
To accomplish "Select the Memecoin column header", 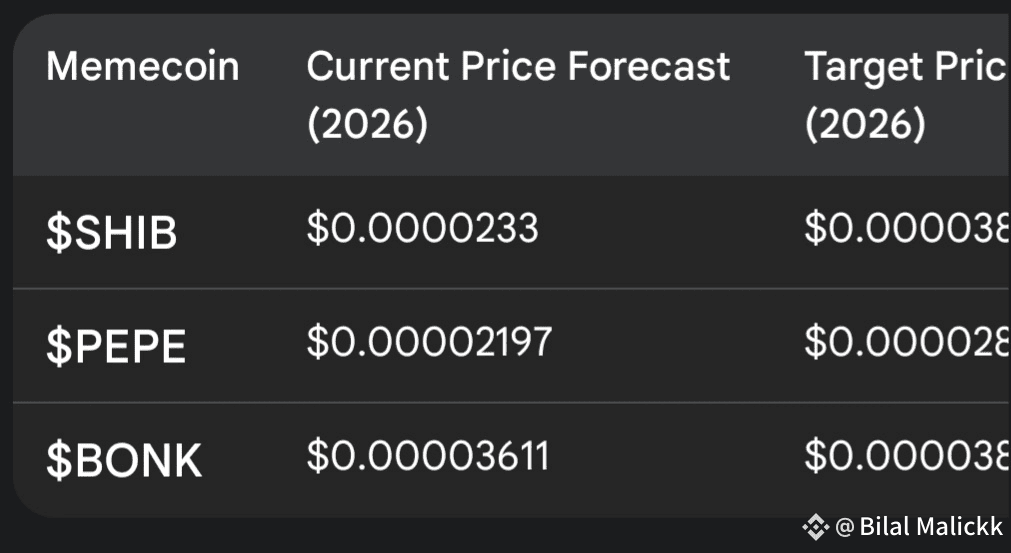I will (x=142, y=66).
